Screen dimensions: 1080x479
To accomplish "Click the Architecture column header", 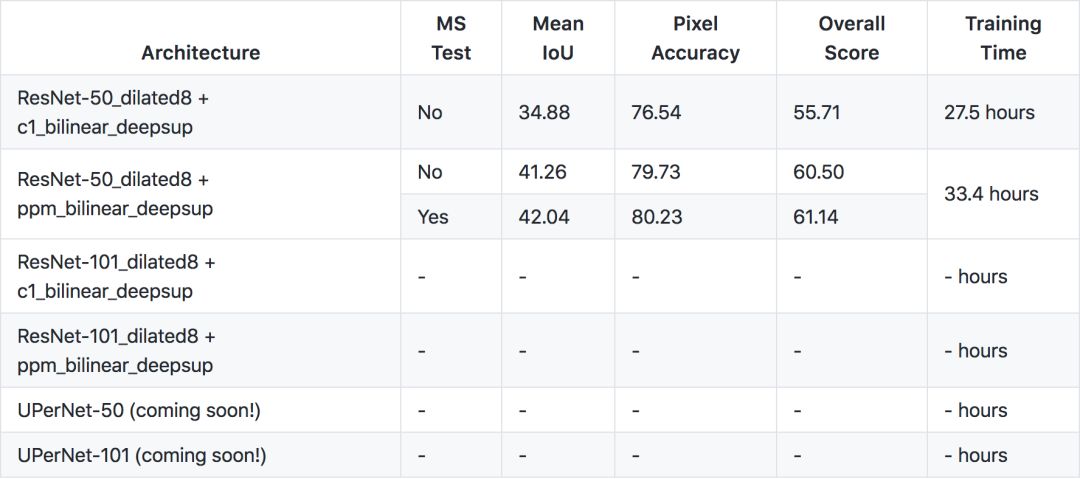I will click(200, 53).
